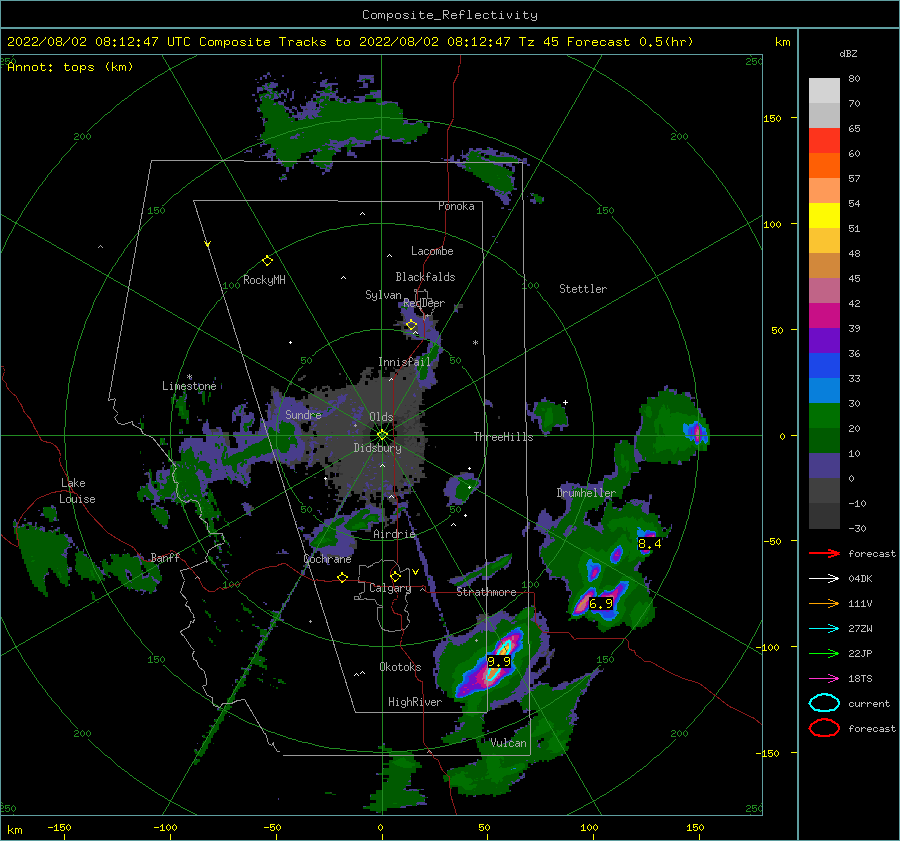Screen dimensions: 900x841
Task: Click the dBZ legend heading
Action: click(848, 54)
